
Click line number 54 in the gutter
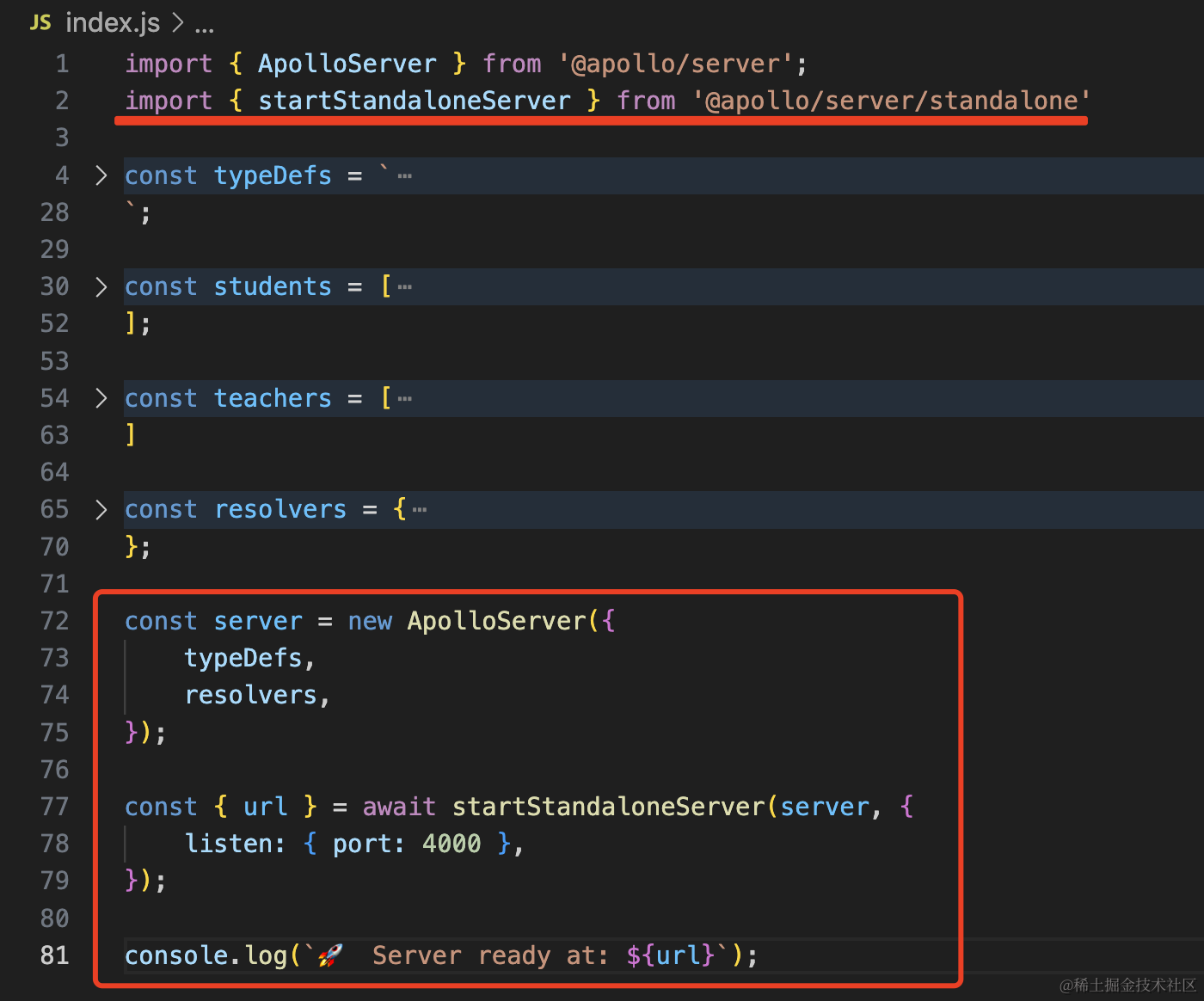coord(54,398)
